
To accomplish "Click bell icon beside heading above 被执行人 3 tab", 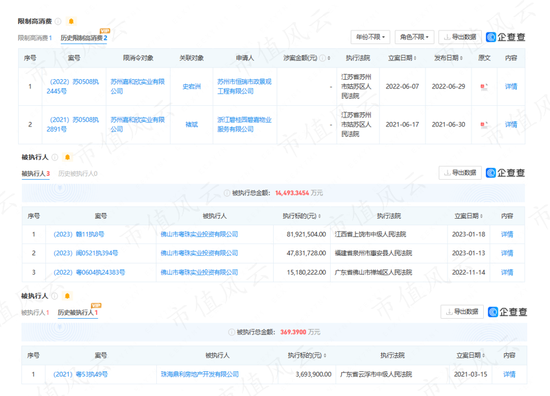I will [67, 157].
